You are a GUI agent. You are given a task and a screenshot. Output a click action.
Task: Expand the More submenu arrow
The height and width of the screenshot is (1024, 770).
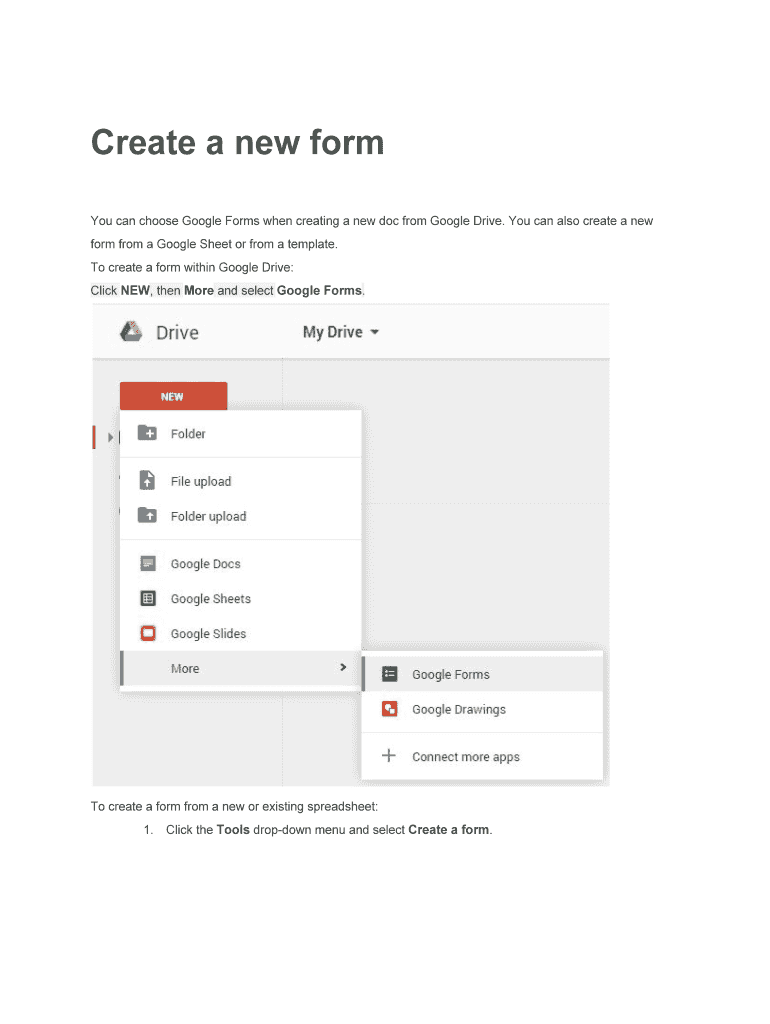tap(343, 668)
